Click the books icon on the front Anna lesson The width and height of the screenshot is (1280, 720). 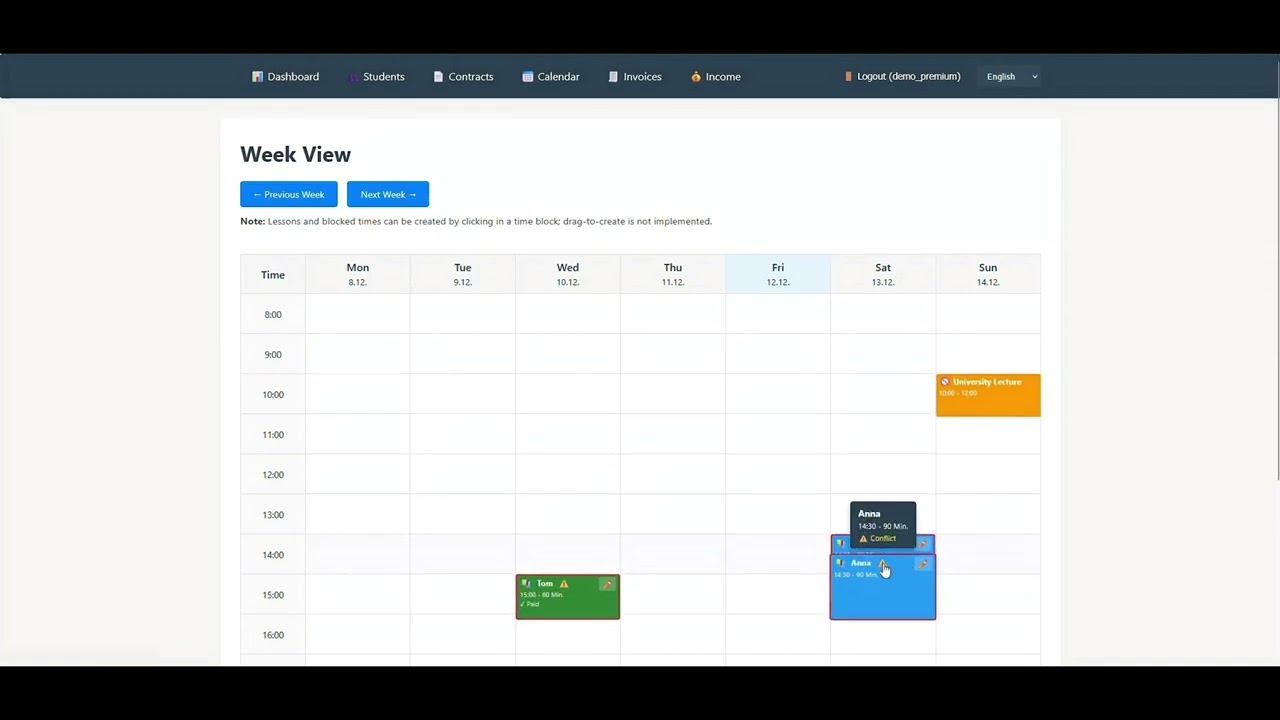(x=840, y=564)
